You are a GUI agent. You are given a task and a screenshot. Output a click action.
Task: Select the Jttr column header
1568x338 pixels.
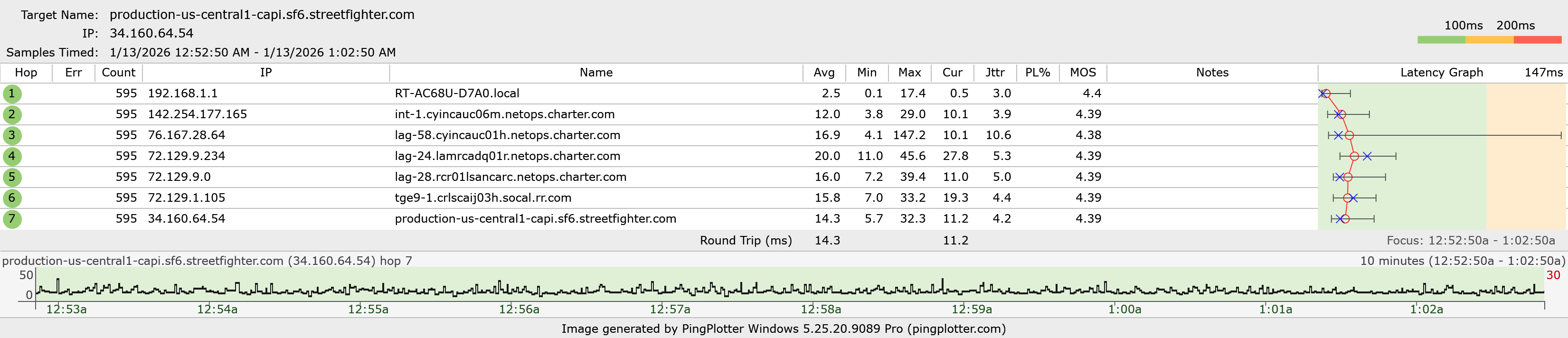(995, 73)
